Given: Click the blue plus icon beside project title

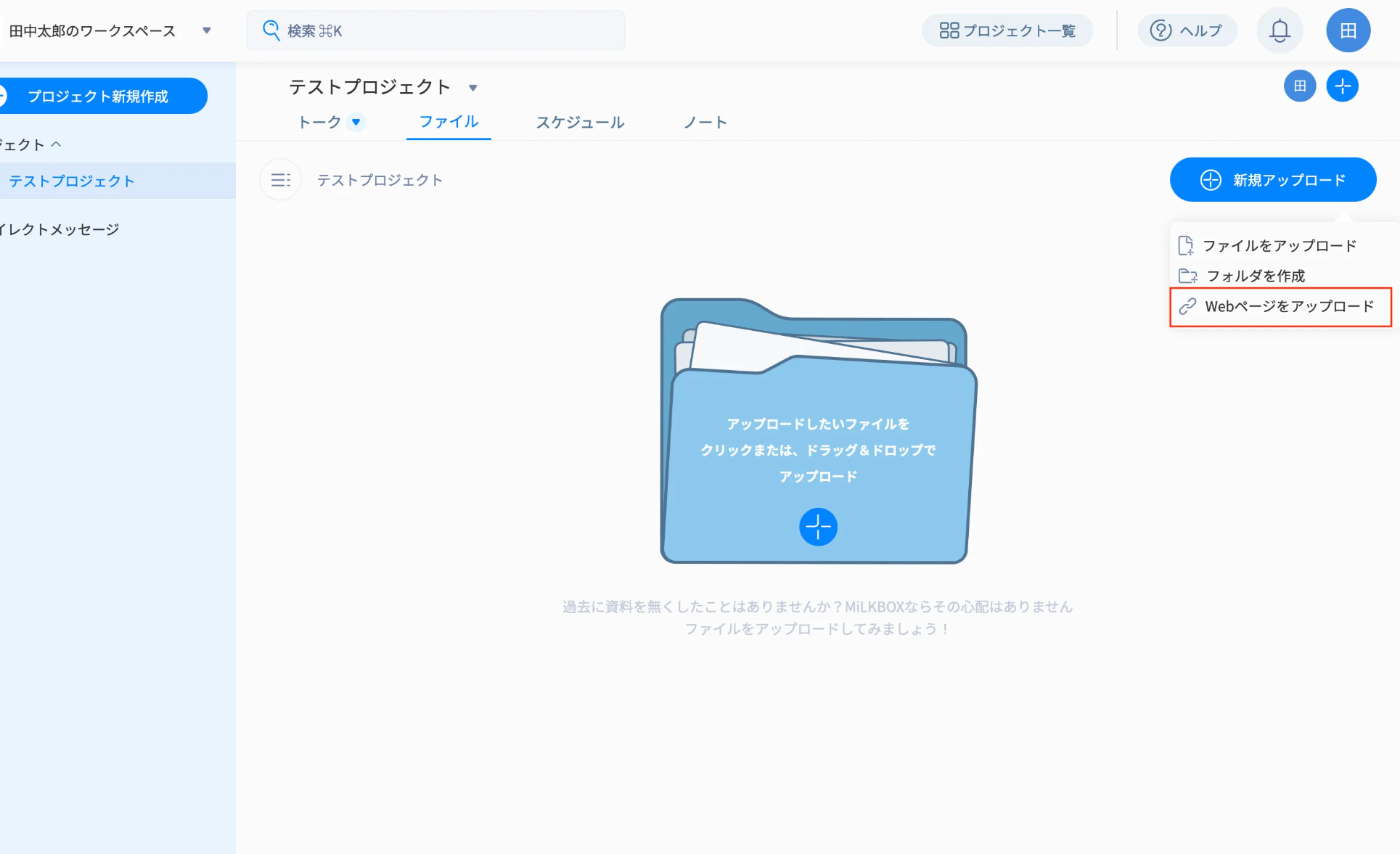Looking at the screenshot, I should [1342, 86].
